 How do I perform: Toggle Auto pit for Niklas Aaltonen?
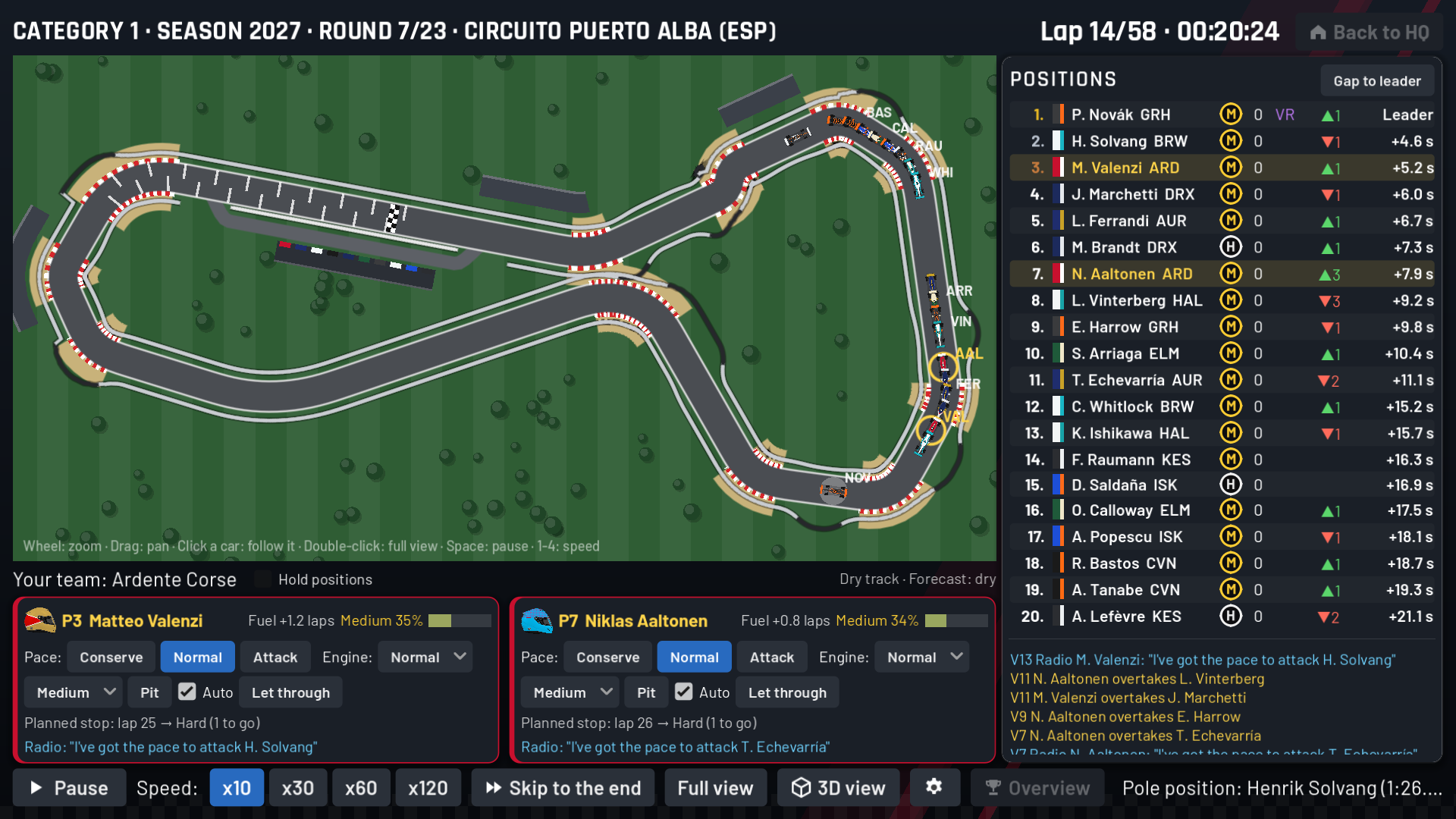pos(684,692)
